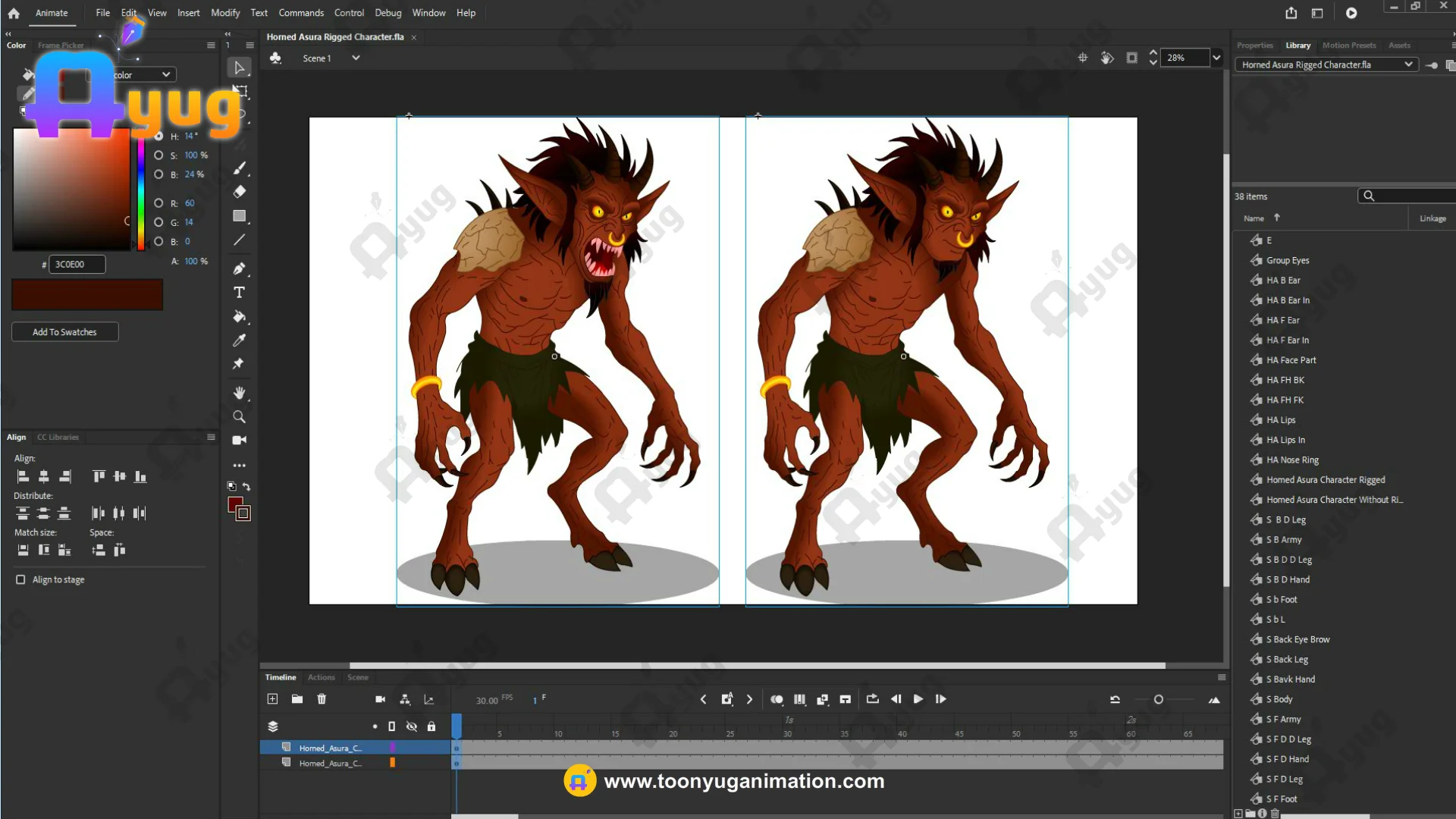Image resolution: width=1456 pixels, height=819 pixels.
Task: Select the Hand tool
Action: click(x=239, y=393)
